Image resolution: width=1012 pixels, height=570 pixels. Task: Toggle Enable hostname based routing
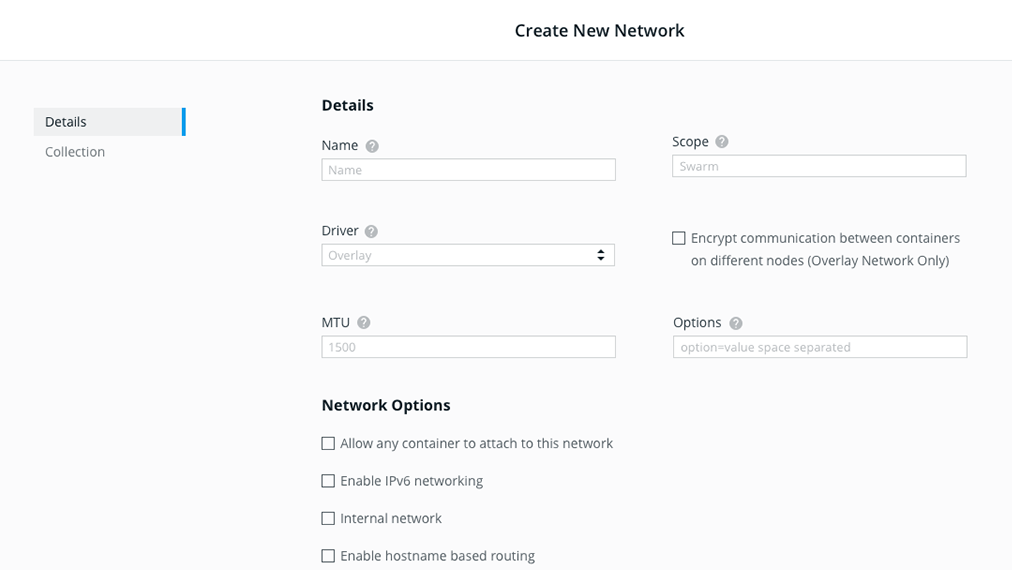pyautogui.click(x=328, y=556)
